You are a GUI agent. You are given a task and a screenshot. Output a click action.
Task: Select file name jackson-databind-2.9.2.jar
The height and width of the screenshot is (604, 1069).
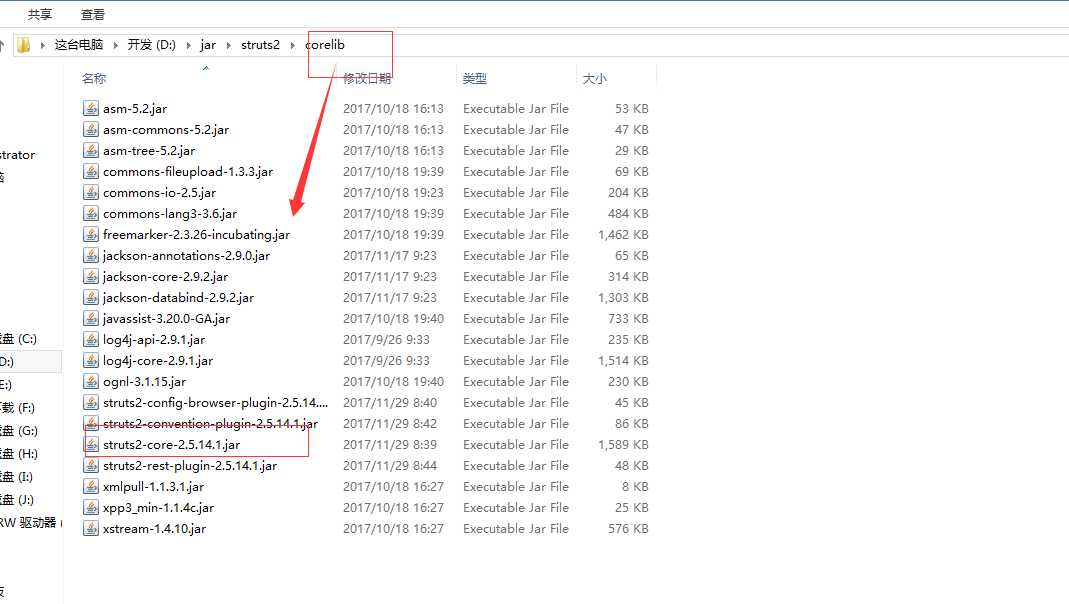click(178, 297)
